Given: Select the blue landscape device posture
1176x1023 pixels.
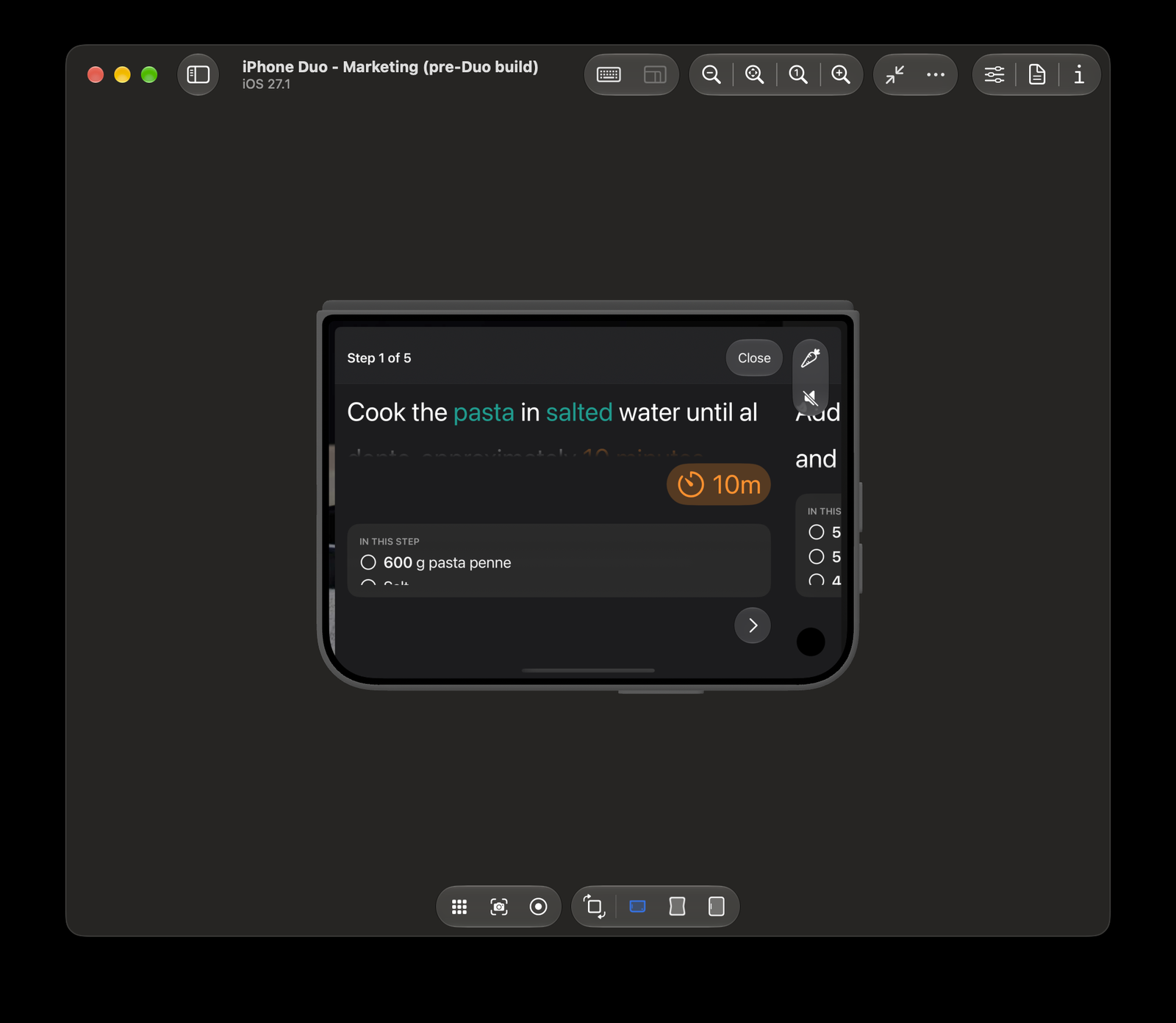Looking at the screenshot, I should pos(638,907).
